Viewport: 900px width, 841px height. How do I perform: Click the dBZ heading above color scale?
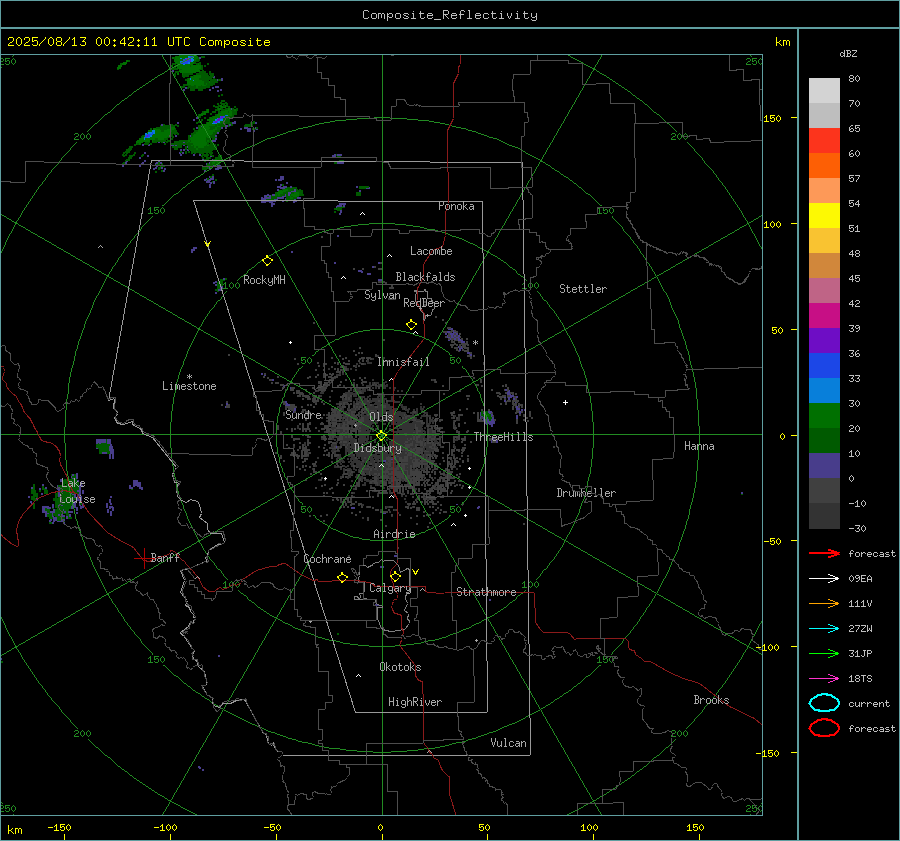848,53
